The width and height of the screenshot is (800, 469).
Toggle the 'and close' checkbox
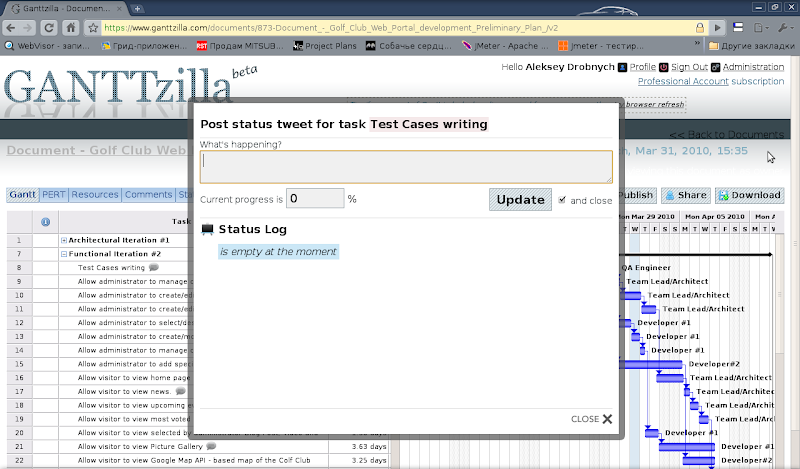[x=562, y=200]
